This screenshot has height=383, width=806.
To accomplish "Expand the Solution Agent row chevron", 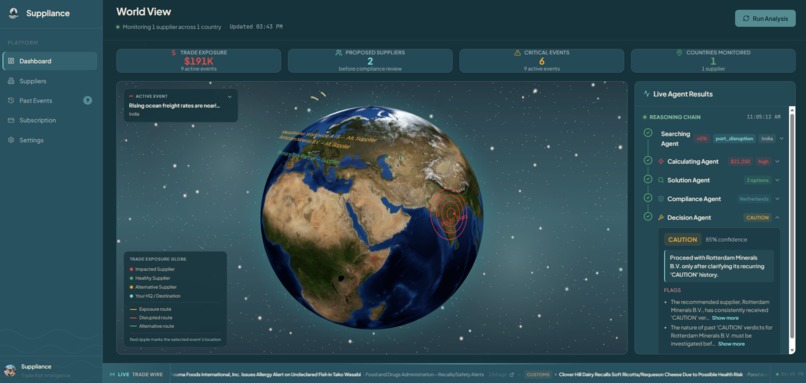I will point(777,180).
